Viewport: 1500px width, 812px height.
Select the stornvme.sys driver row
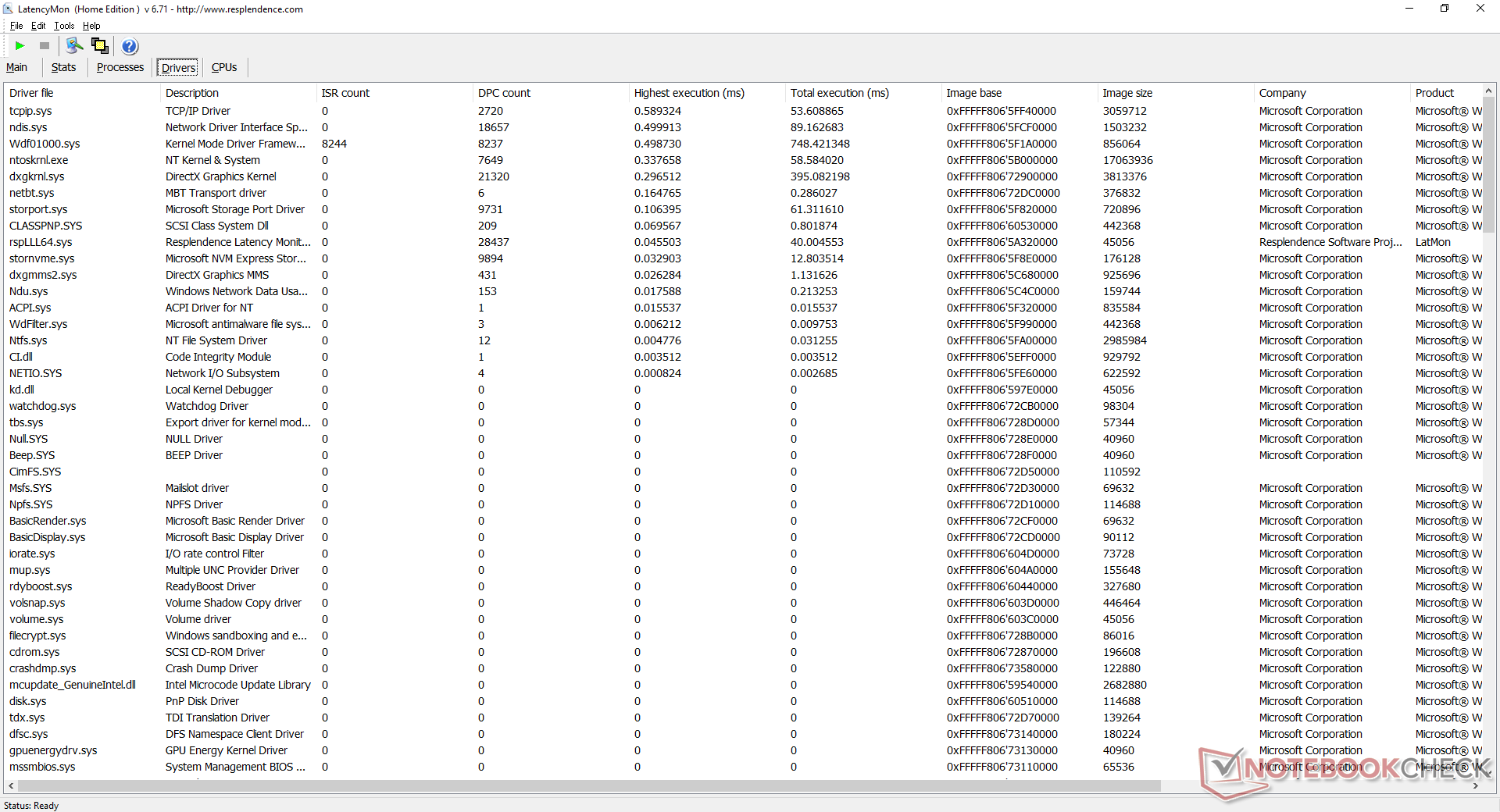coord(743,258)
